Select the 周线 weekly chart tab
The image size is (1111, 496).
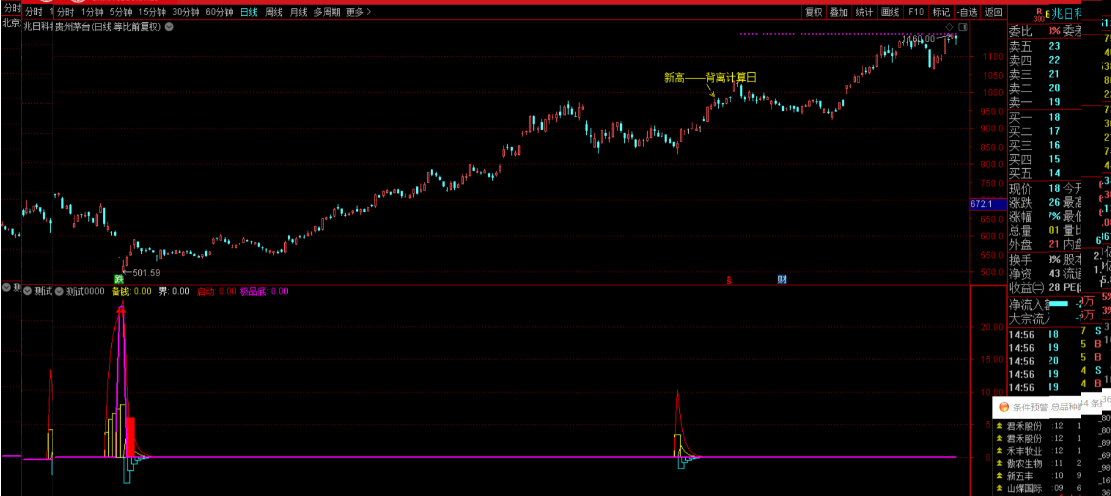(x=273, y=12)
